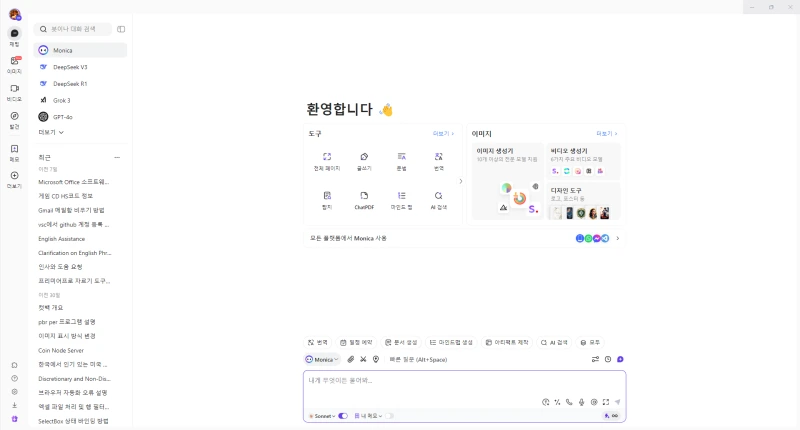Image resolution: width=800 pixels, height=430 pixels.
Task: Open the gear settings icon in the left rail
Action: 14,392
